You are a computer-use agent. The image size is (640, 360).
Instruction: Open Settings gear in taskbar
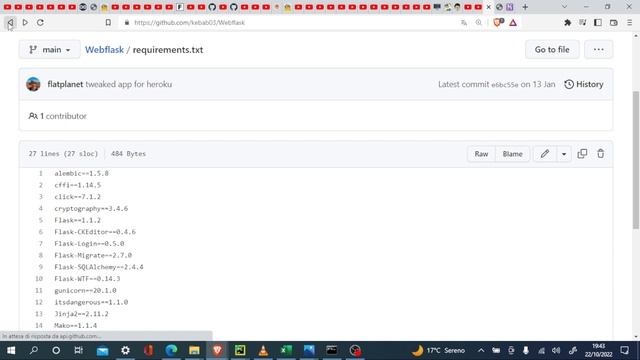[125, 351]
